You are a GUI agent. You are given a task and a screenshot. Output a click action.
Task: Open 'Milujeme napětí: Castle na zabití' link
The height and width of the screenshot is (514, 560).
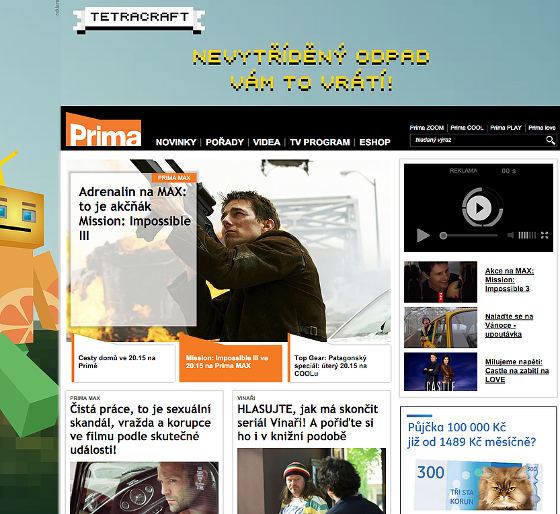[517, 371]
